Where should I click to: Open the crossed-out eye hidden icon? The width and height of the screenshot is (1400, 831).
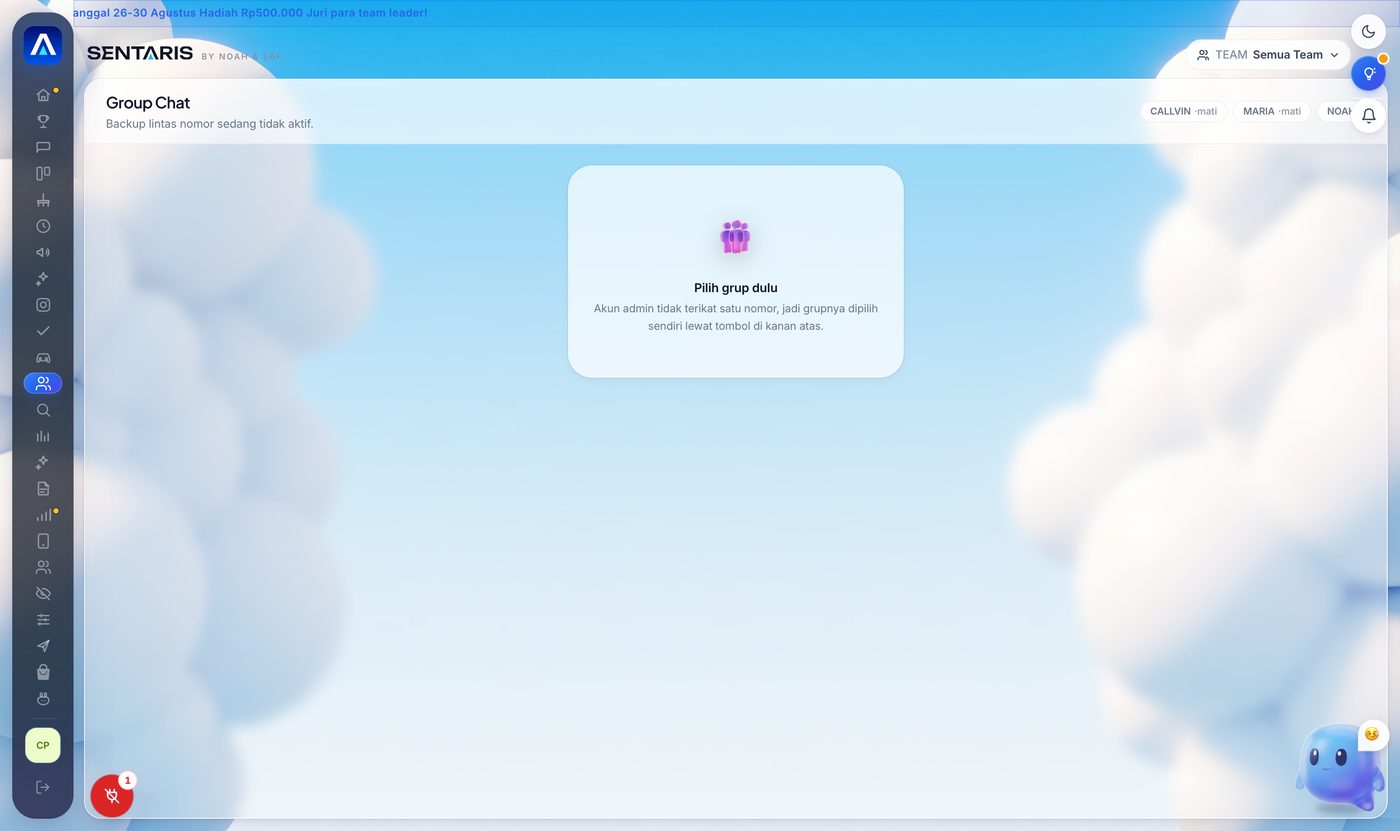(43, 593)
